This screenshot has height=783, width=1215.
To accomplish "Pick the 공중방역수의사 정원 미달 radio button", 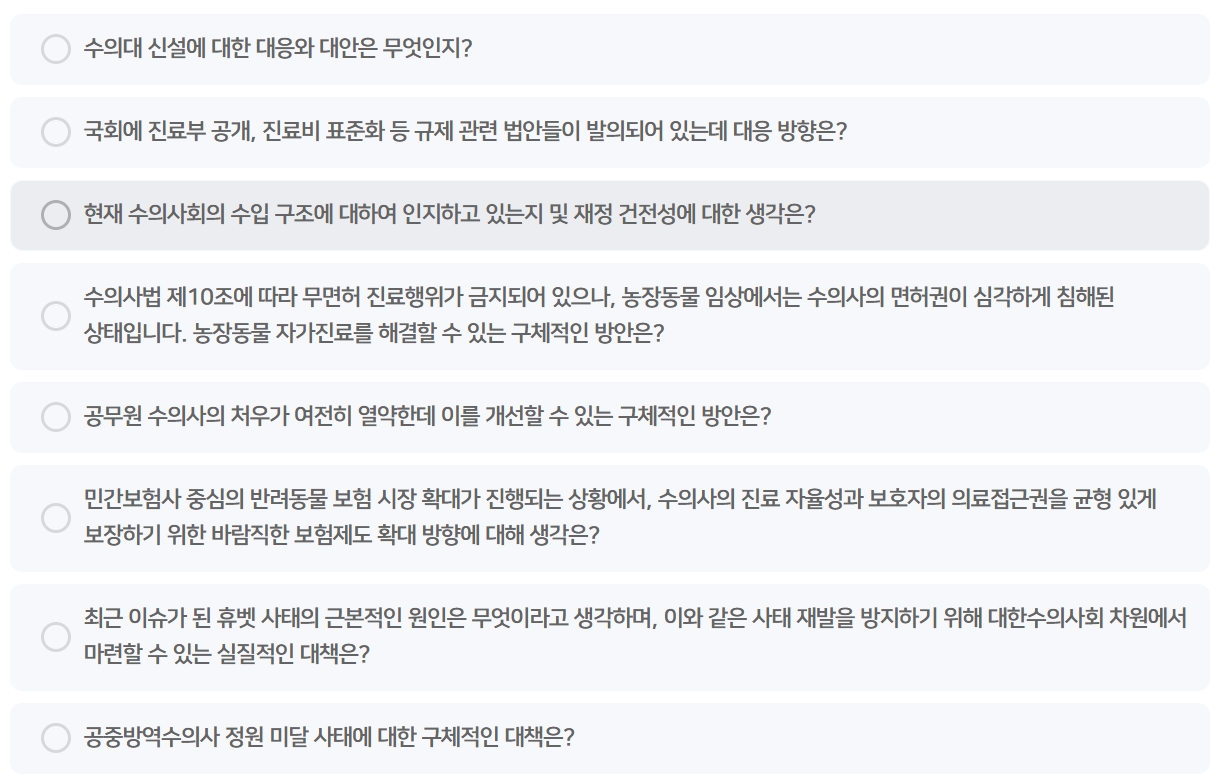I will coord(56,738).
